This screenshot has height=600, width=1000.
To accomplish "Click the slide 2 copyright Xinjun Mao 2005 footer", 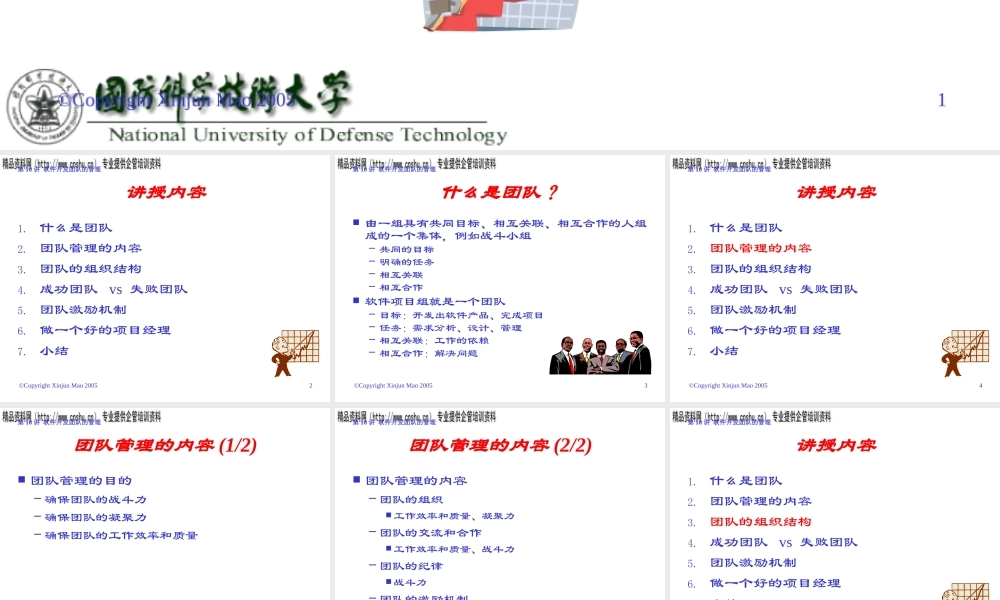I will (x=58, y=386).
